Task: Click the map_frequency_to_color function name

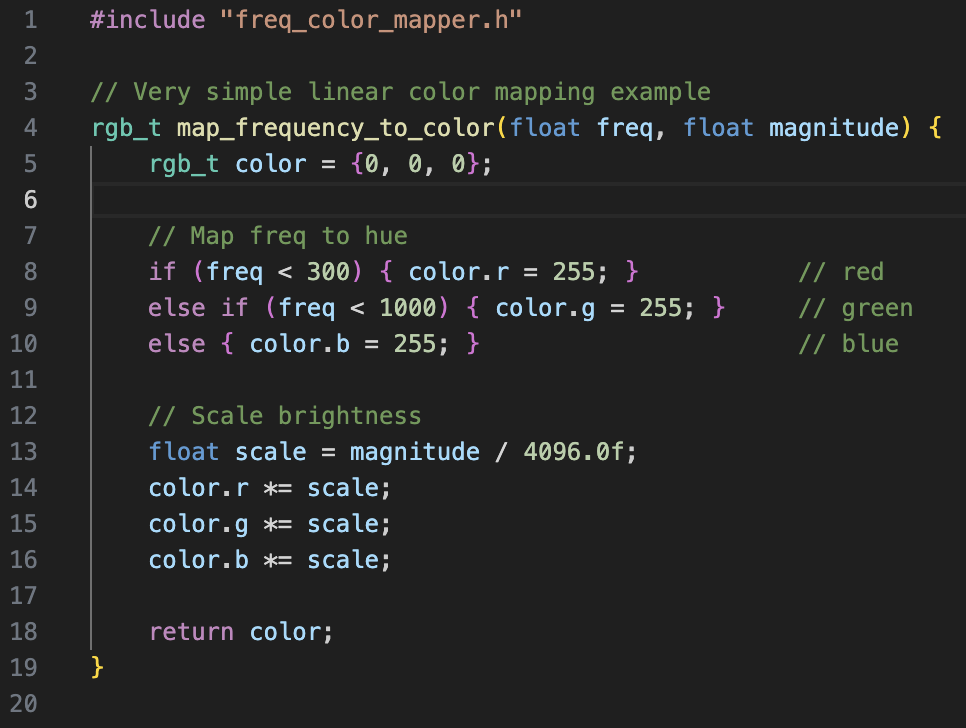Action: coord(335,128)
